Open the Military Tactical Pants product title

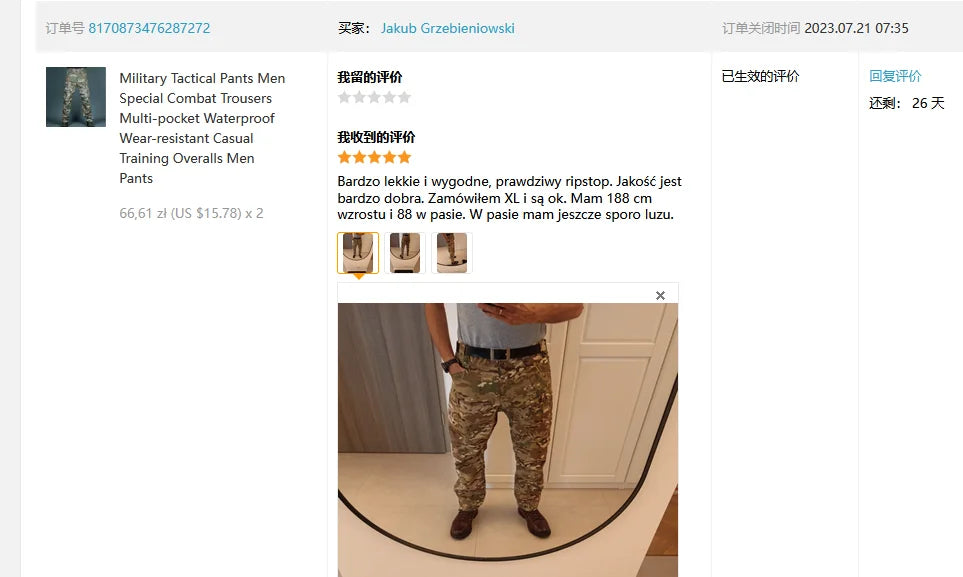[202, 128]
